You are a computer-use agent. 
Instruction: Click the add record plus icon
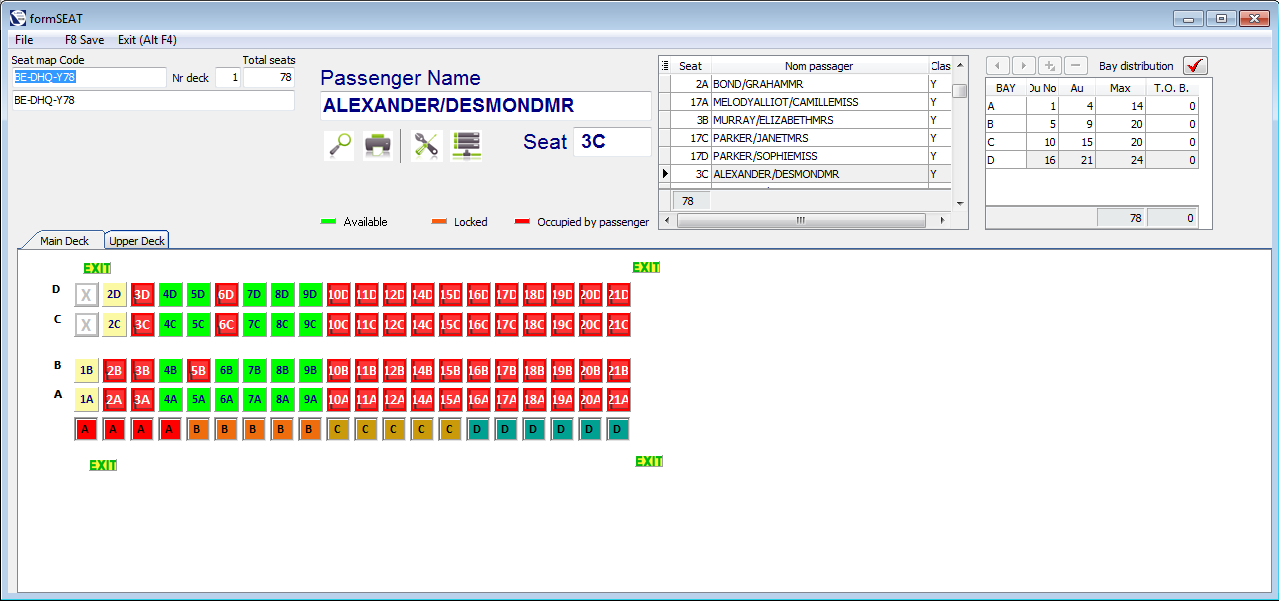click(x=1050, y=66)
